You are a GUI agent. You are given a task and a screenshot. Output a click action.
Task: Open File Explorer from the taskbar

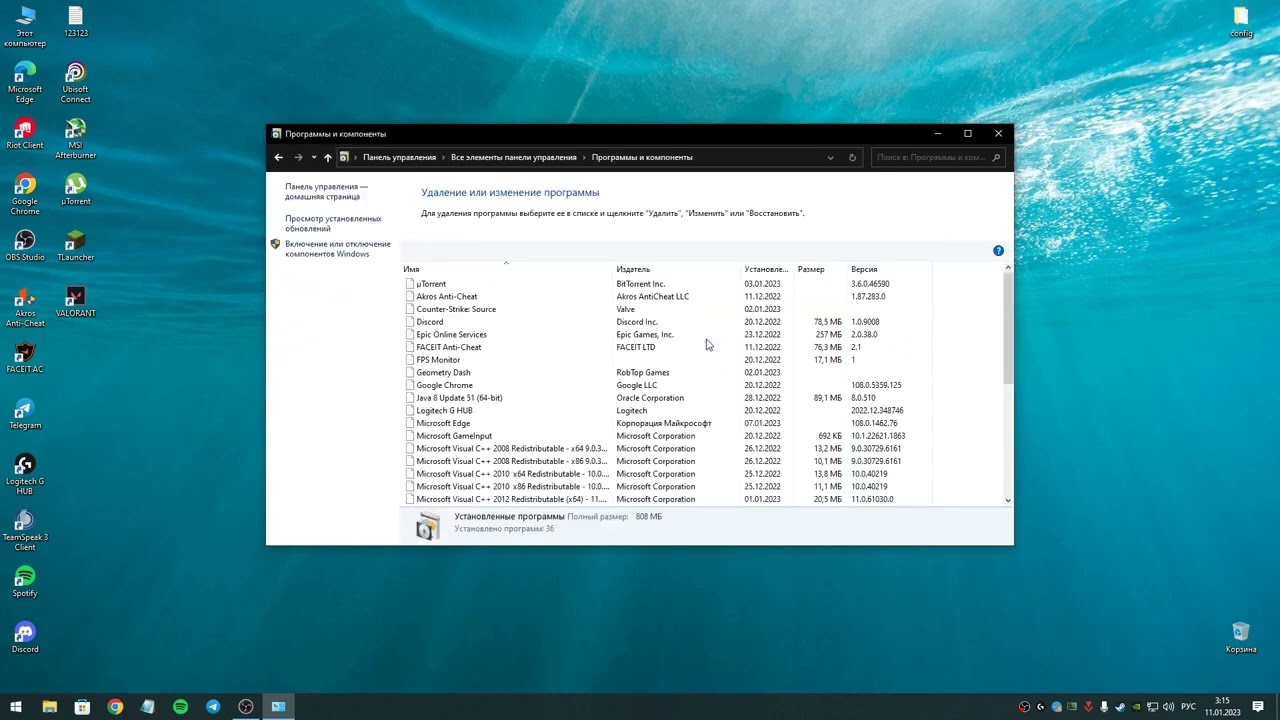[49, 707]
